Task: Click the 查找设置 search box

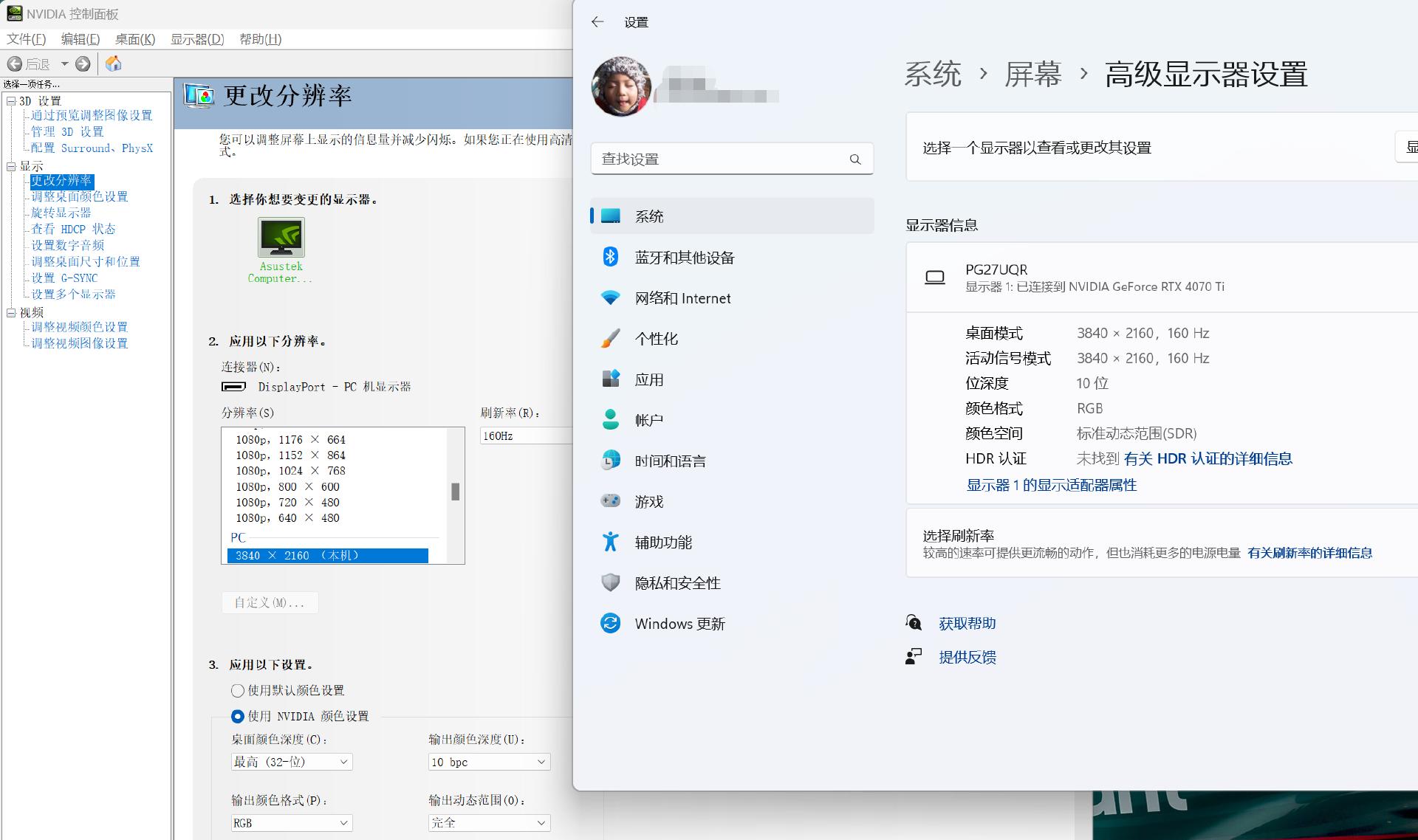Action: (731, 158)
